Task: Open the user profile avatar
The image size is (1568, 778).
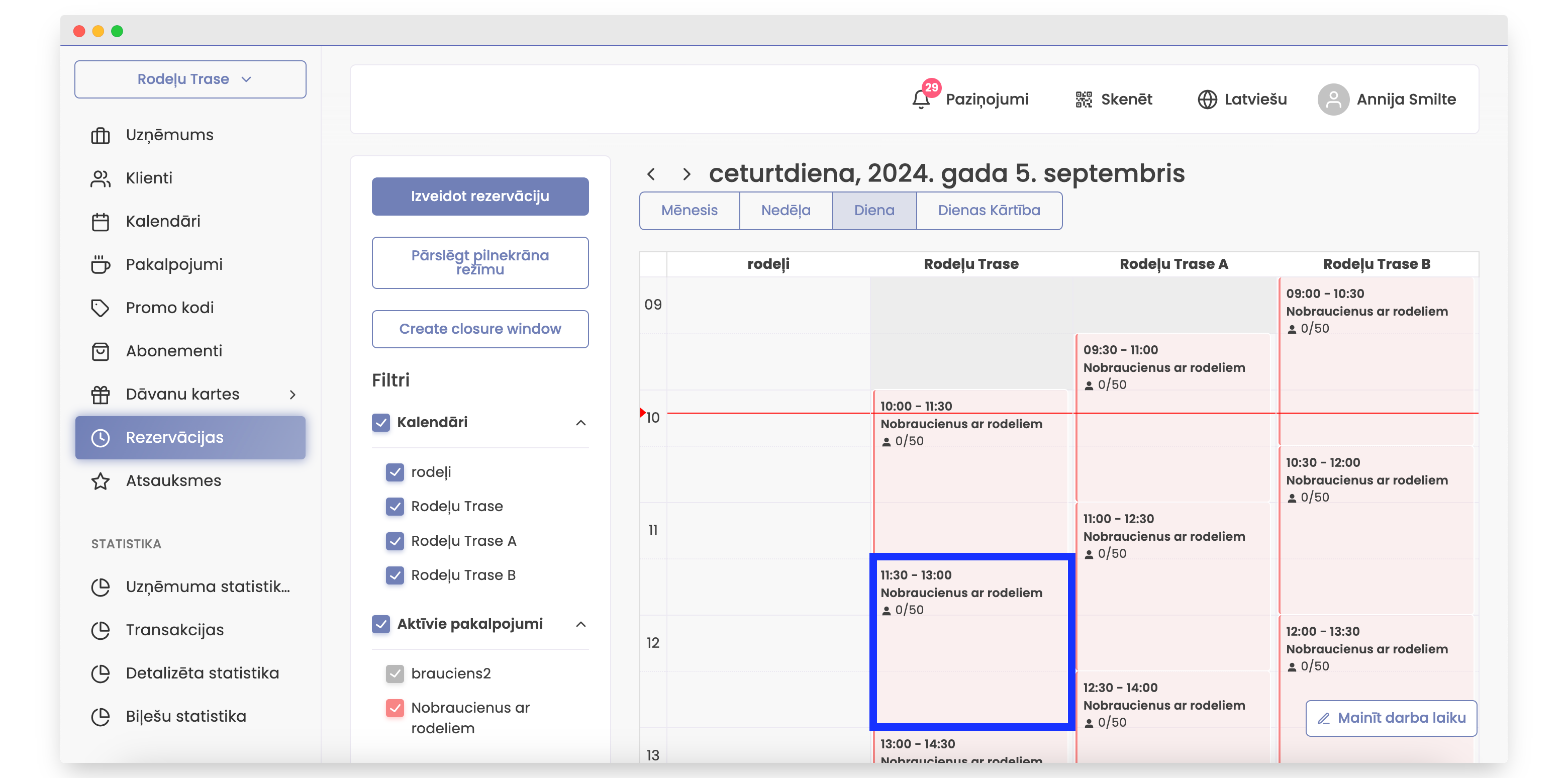Action: click(1333, 99)
